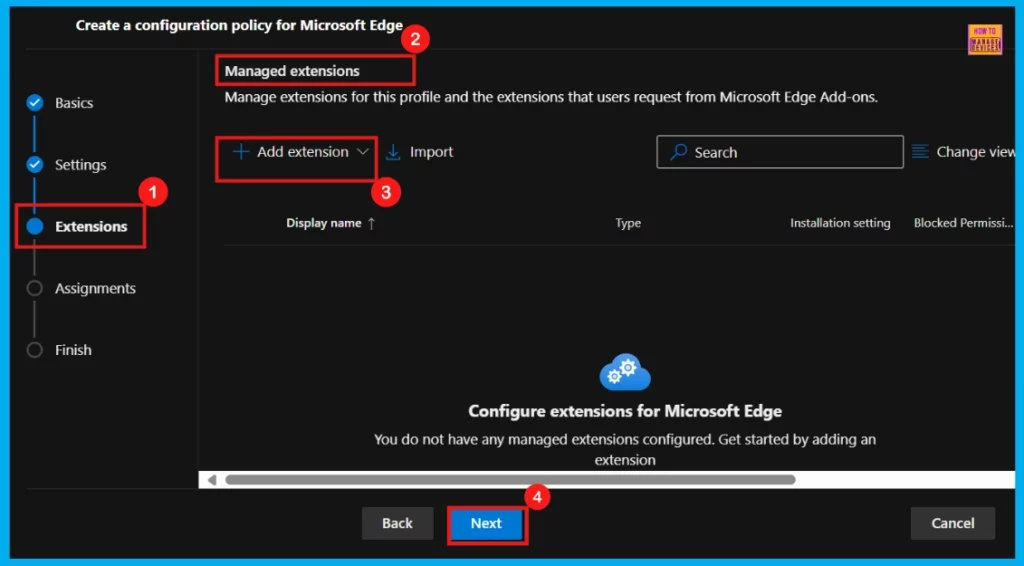Viewport: 1024px width, 566px height.
Task: Click 'Create a configuration policy for Microsoft Edge' title
Action: 239,25
